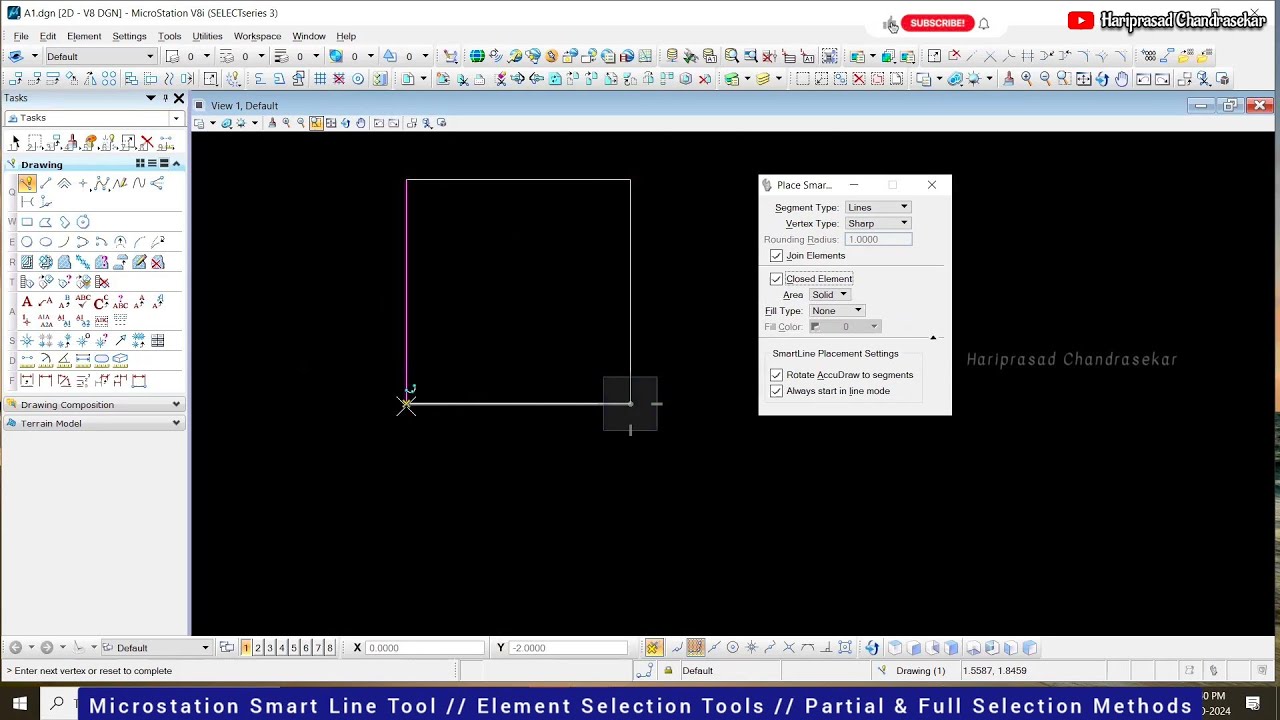Screen dimensions: 1280x720
Task: Open the Edit menu
Action: pos(48,36)
